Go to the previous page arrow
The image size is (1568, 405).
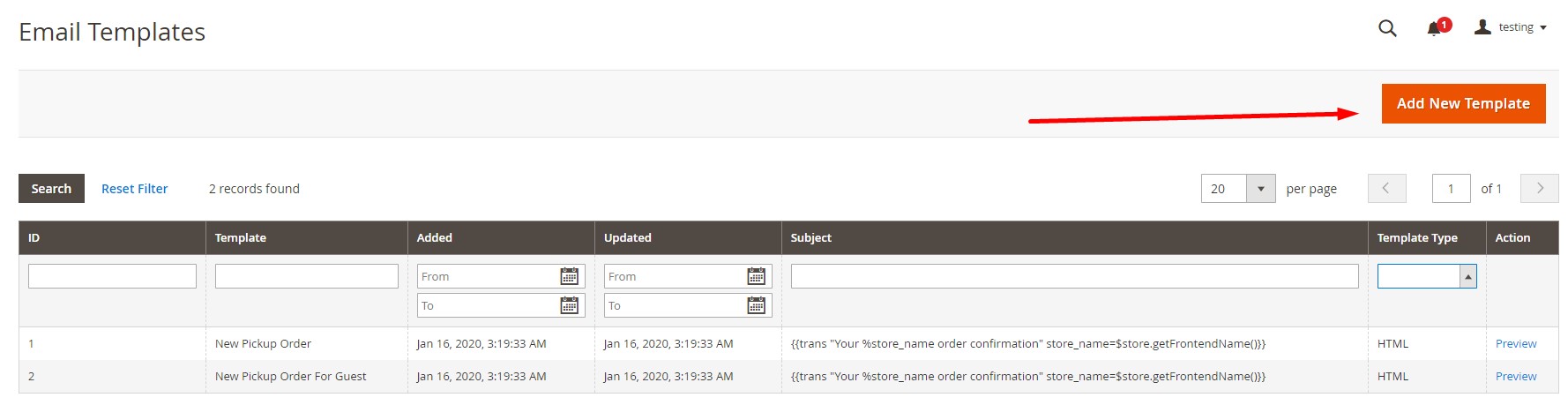(x=1386, y=188)
